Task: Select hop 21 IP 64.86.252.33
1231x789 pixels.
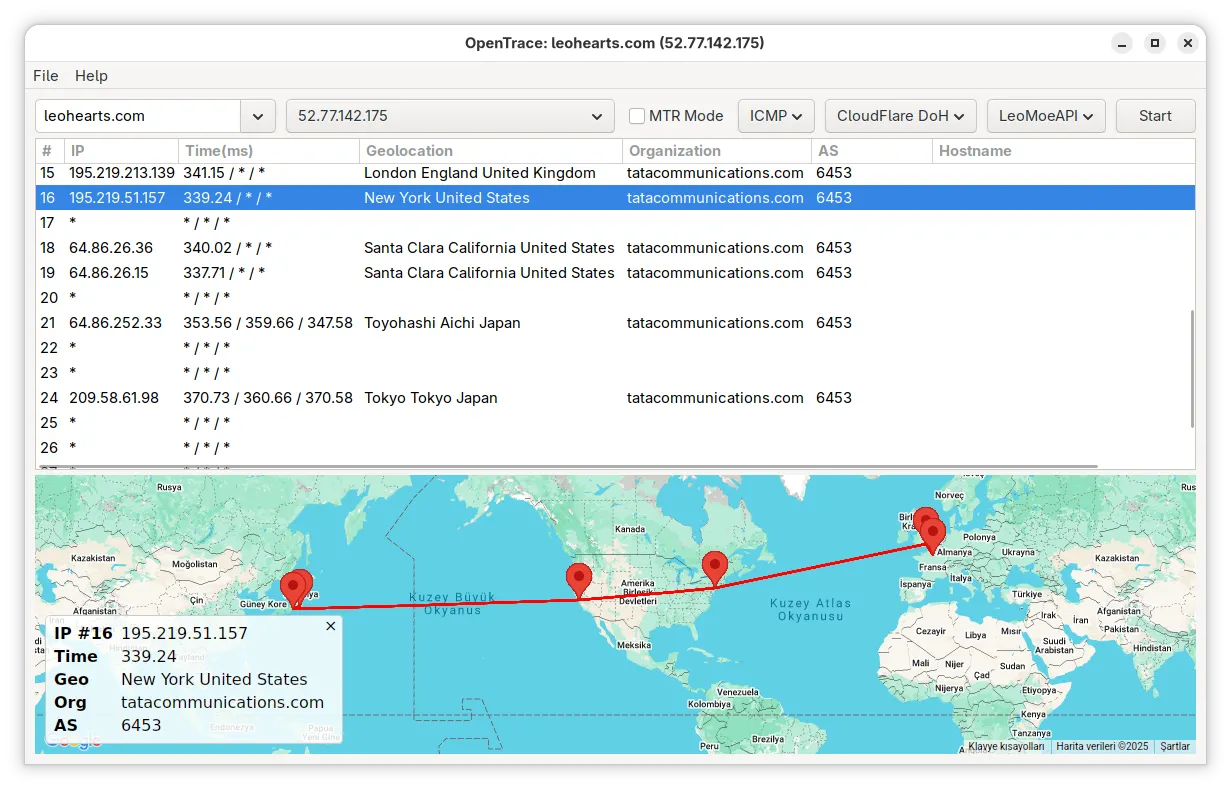Action: click(x=115, y=323)
